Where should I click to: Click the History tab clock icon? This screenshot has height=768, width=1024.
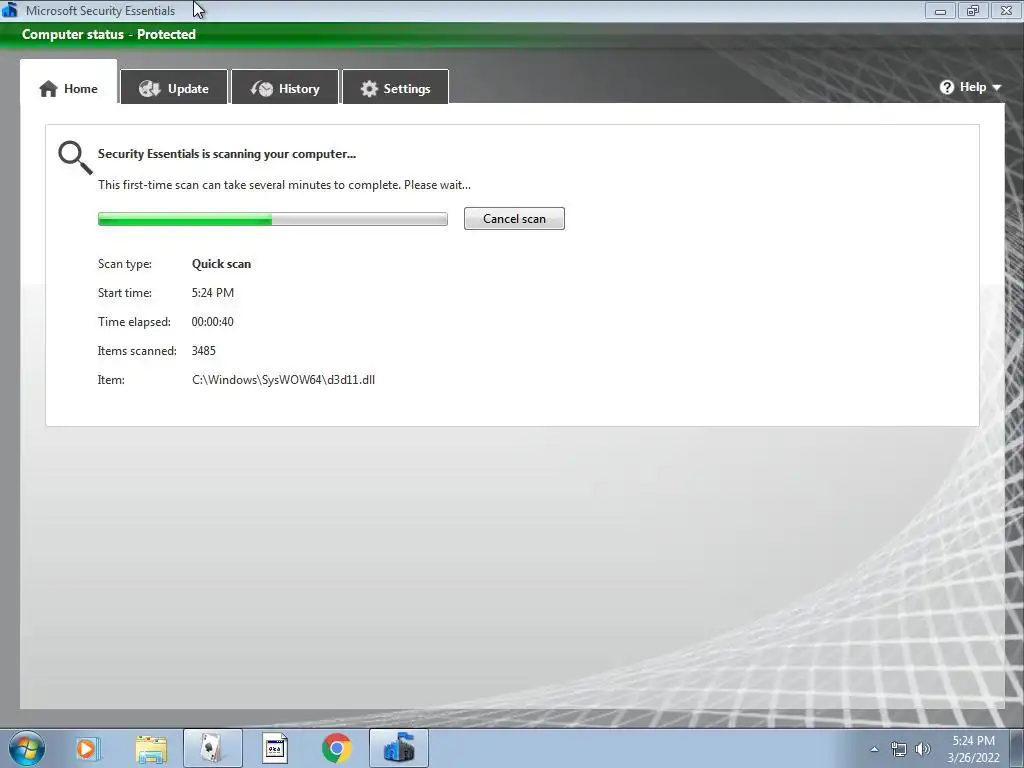262,89
